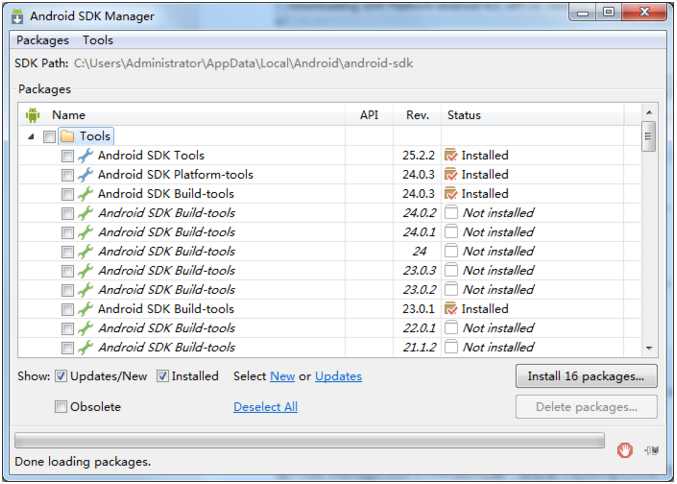Click the Rev. column header

click(x=417, y=115)
